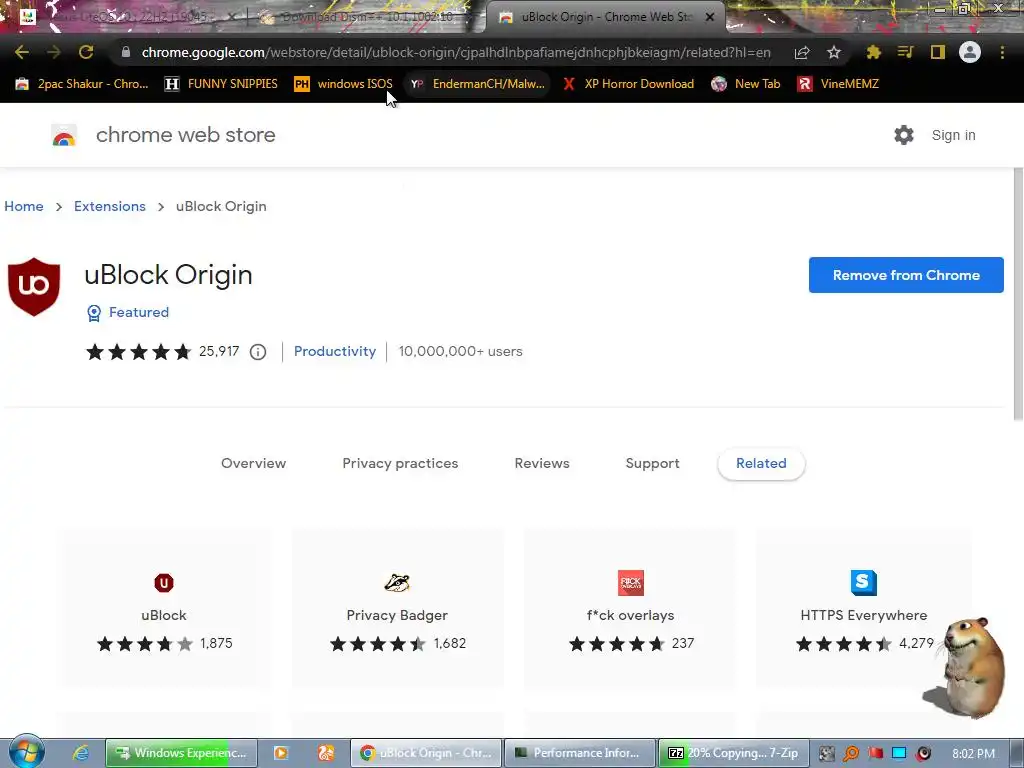The height and width of the screenshot is (768, 1024).
Task: Click the Featured badge icon
Action: click(x=94, y=313)
